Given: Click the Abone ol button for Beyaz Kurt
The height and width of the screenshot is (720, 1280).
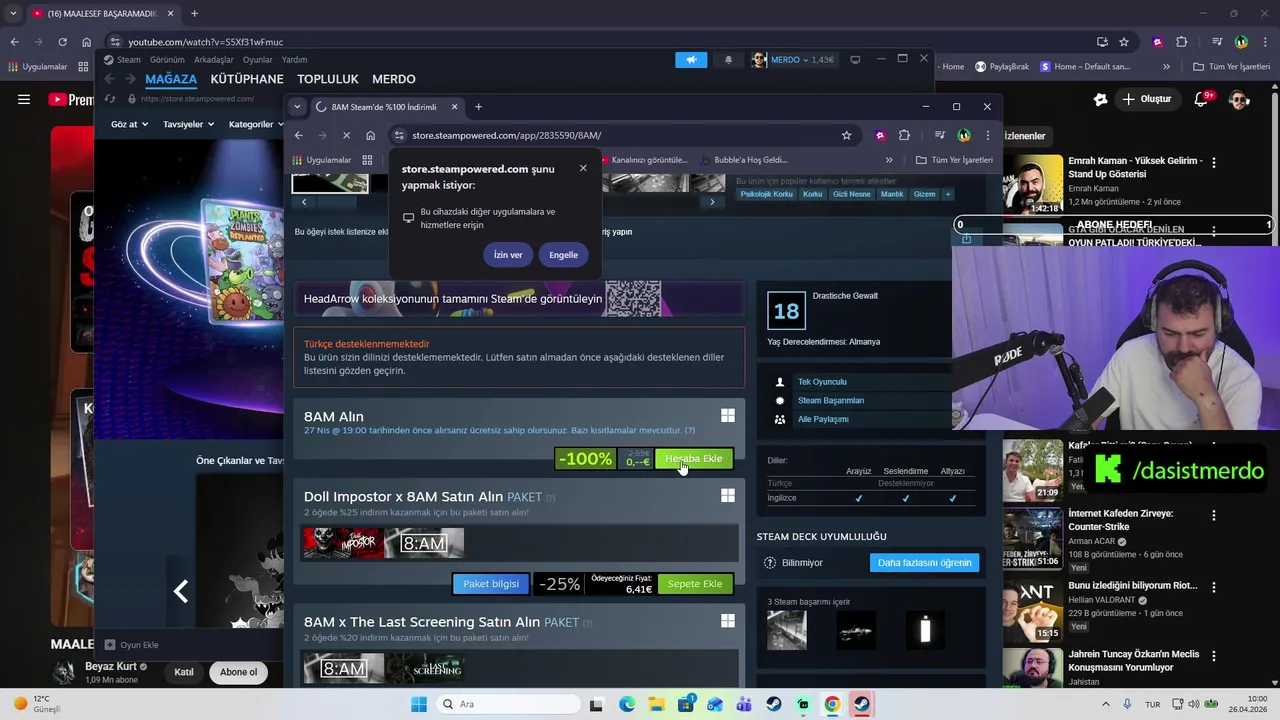Looking at the screenshot, I should coord(239,672).
